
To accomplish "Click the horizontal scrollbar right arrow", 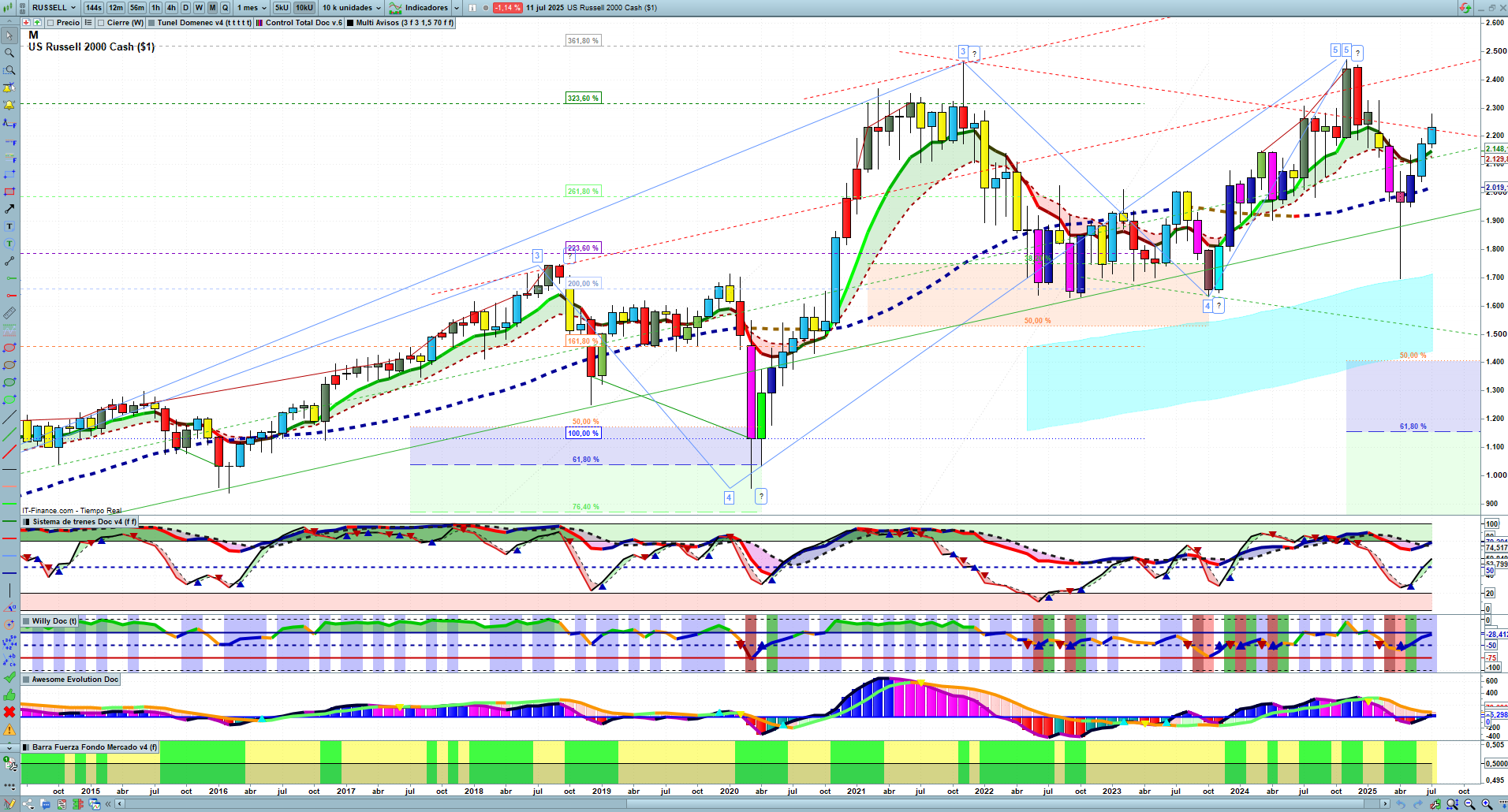I will click(1386, 804).
